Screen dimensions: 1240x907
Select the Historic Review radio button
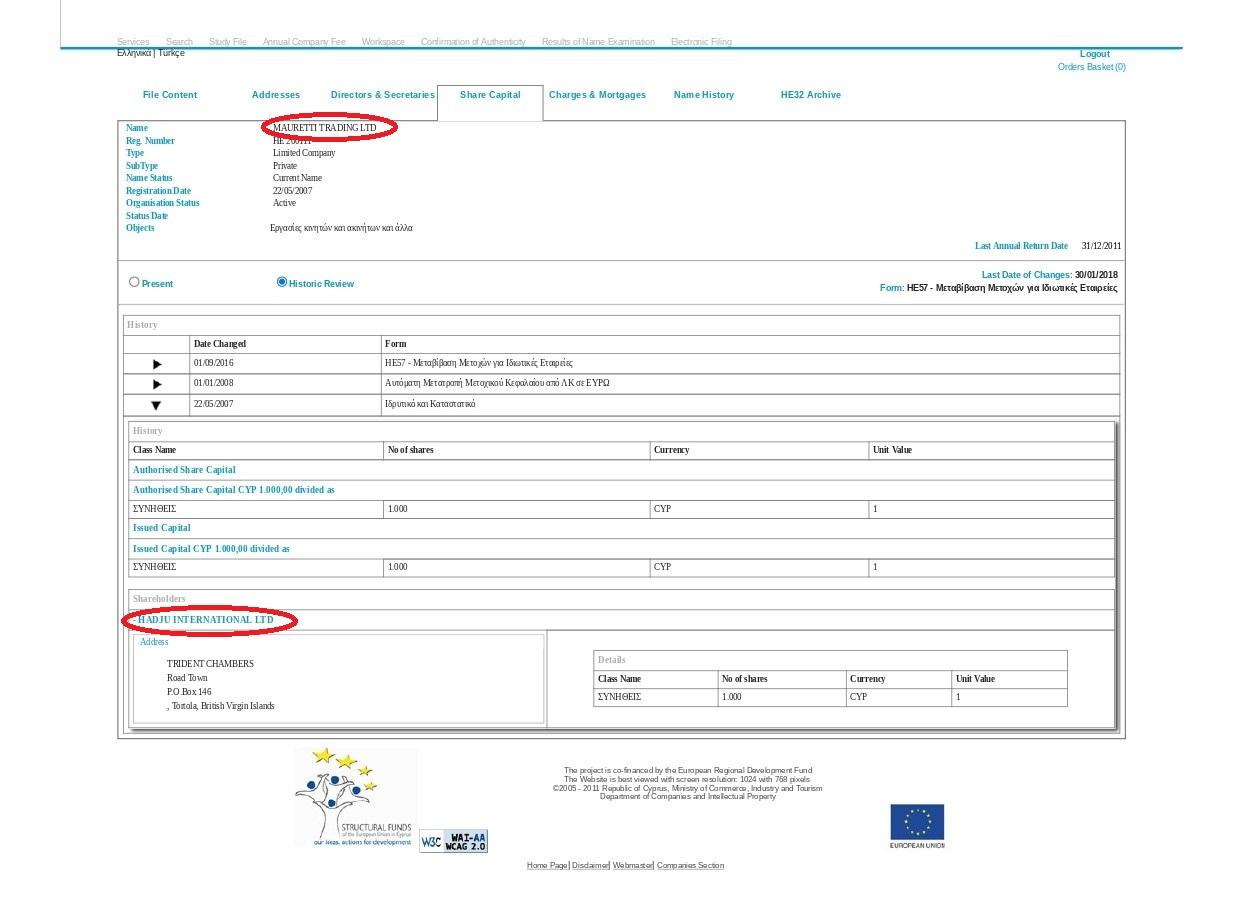[282, 282]
